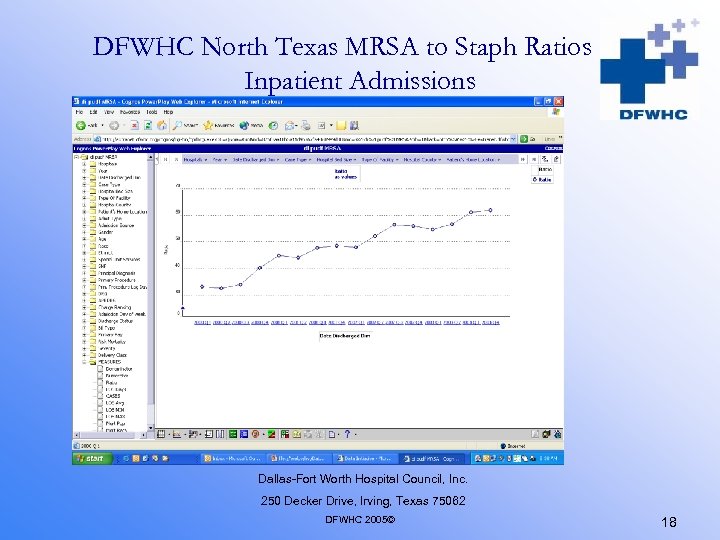Select the Denominator measure item
720x540 pixels.
[x=118, y=369]
